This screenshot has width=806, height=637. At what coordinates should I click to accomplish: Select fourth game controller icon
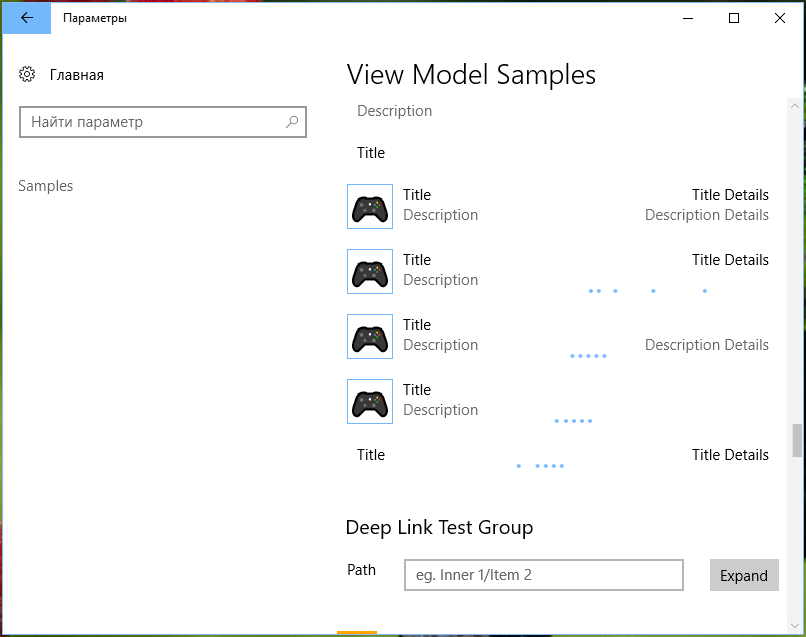(x=370, y=402)
